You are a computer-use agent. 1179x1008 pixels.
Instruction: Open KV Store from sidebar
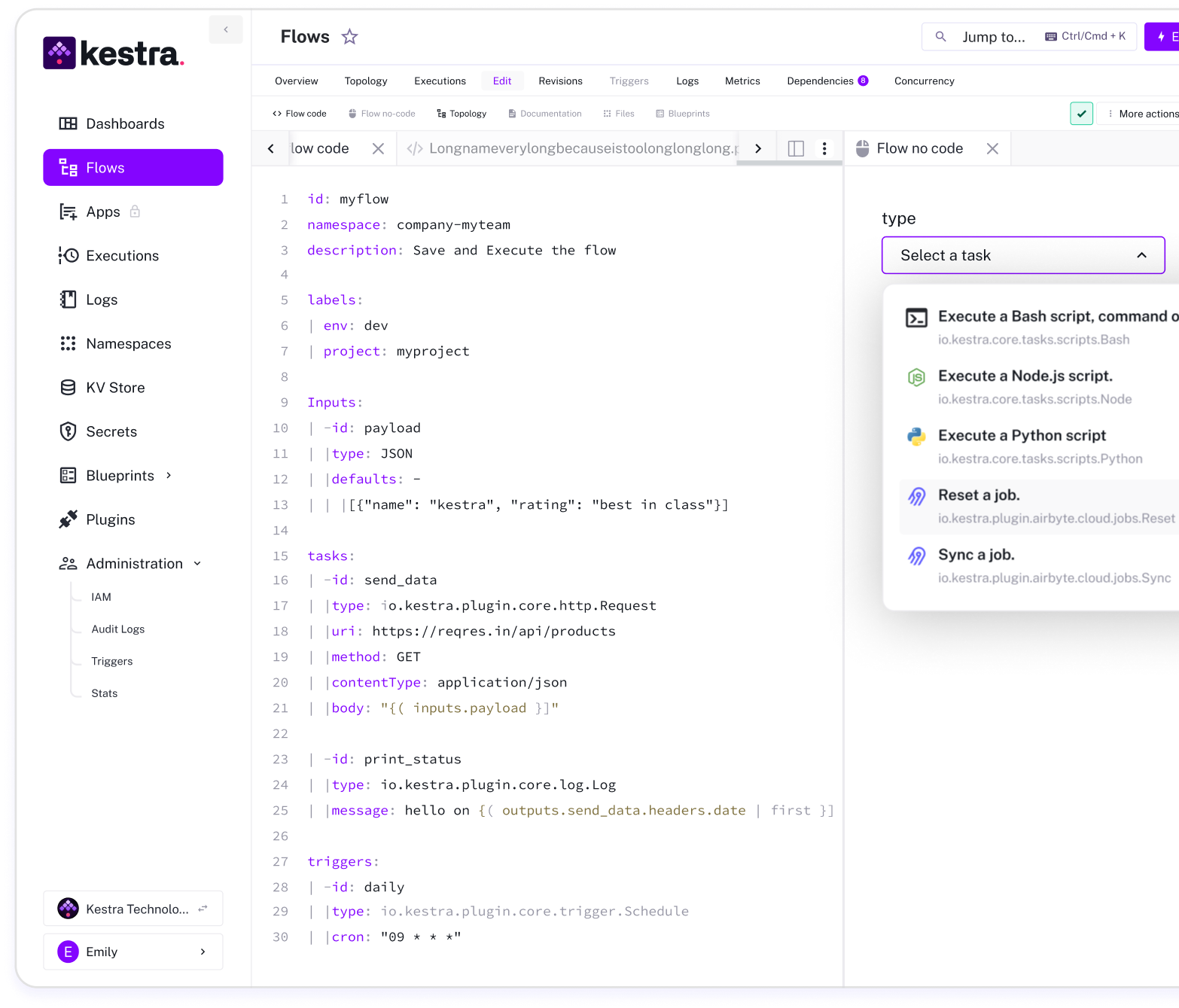tap(115, 388)
